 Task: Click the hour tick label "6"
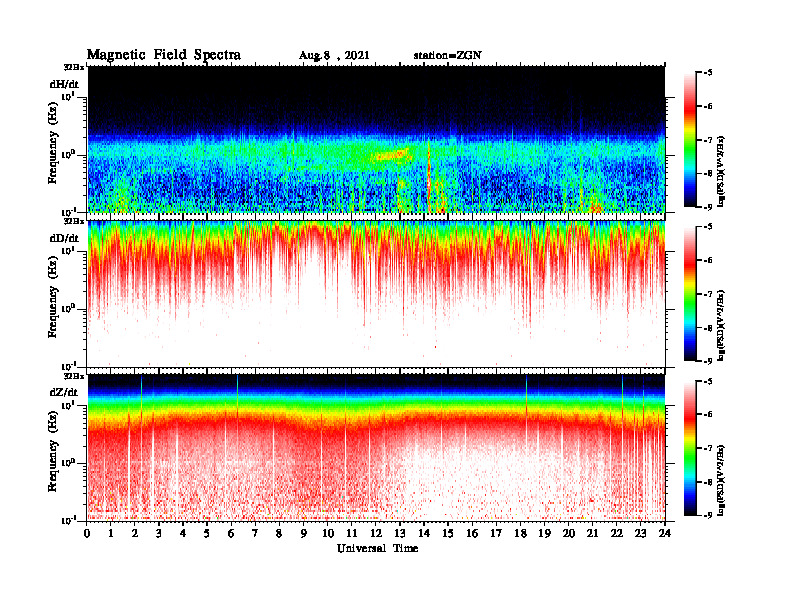click(x=231, y=533)
